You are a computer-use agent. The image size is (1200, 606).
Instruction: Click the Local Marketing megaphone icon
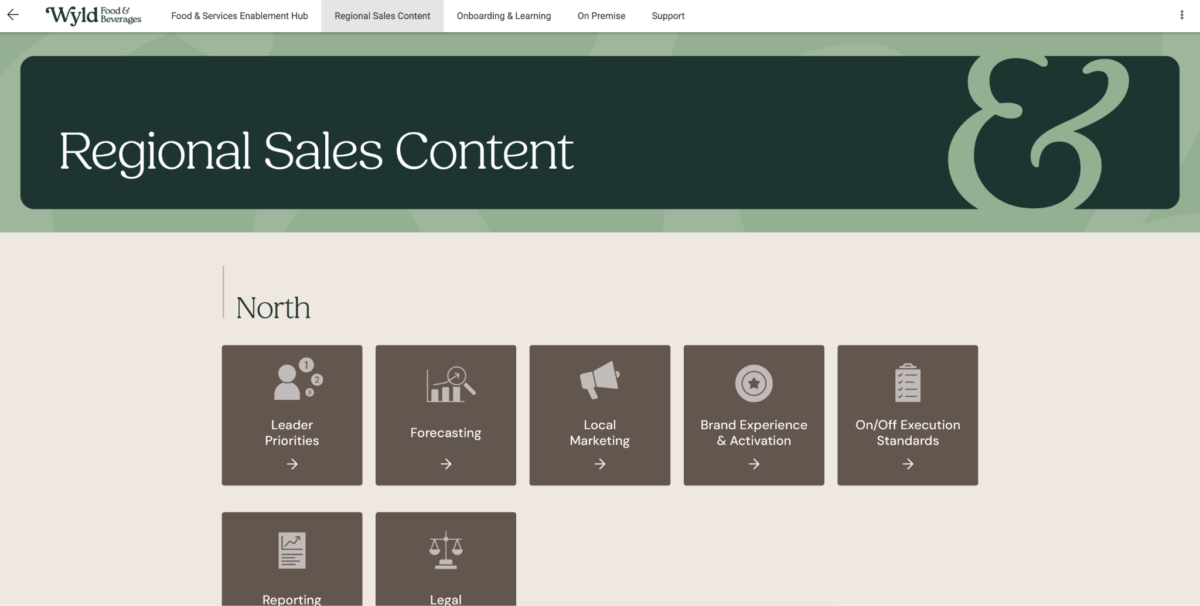point(600,380)
